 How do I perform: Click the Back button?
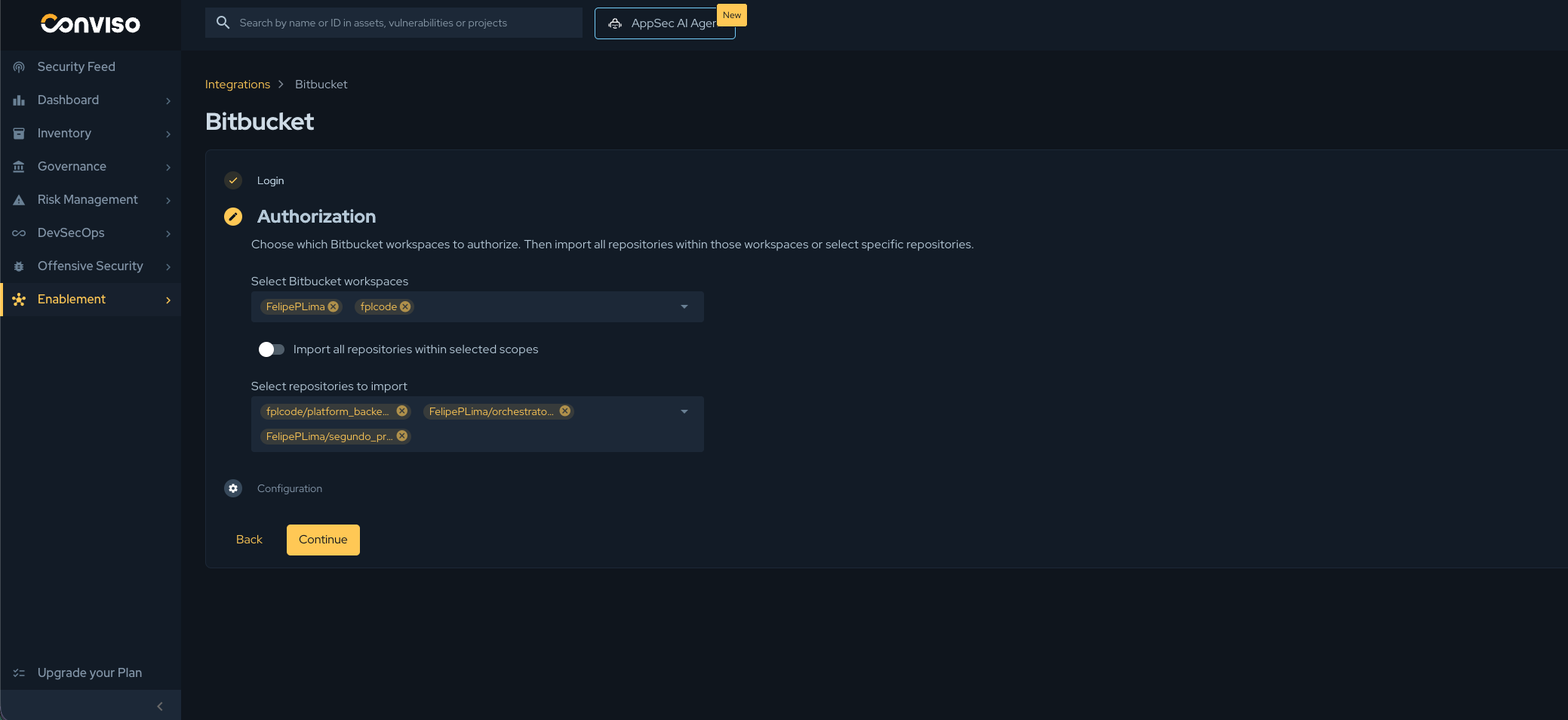(249, 540)
